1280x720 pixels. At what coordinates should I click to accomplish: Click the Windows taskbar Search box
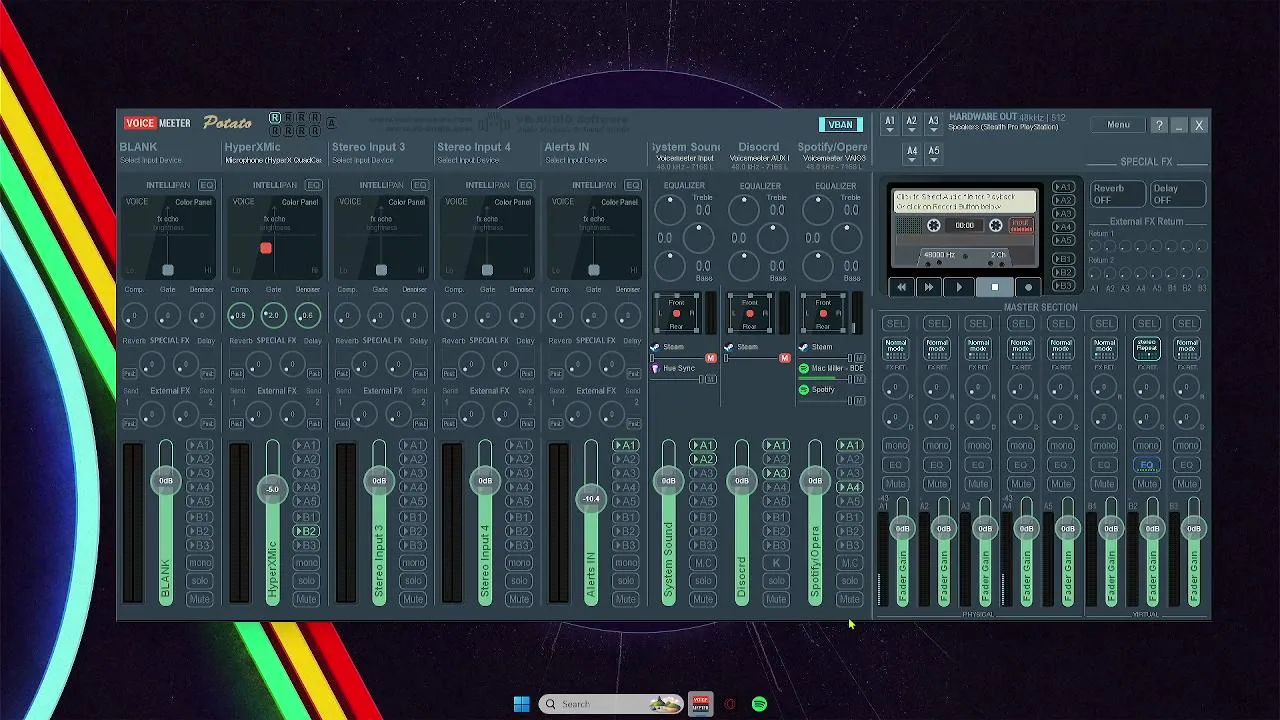[610, 704]
